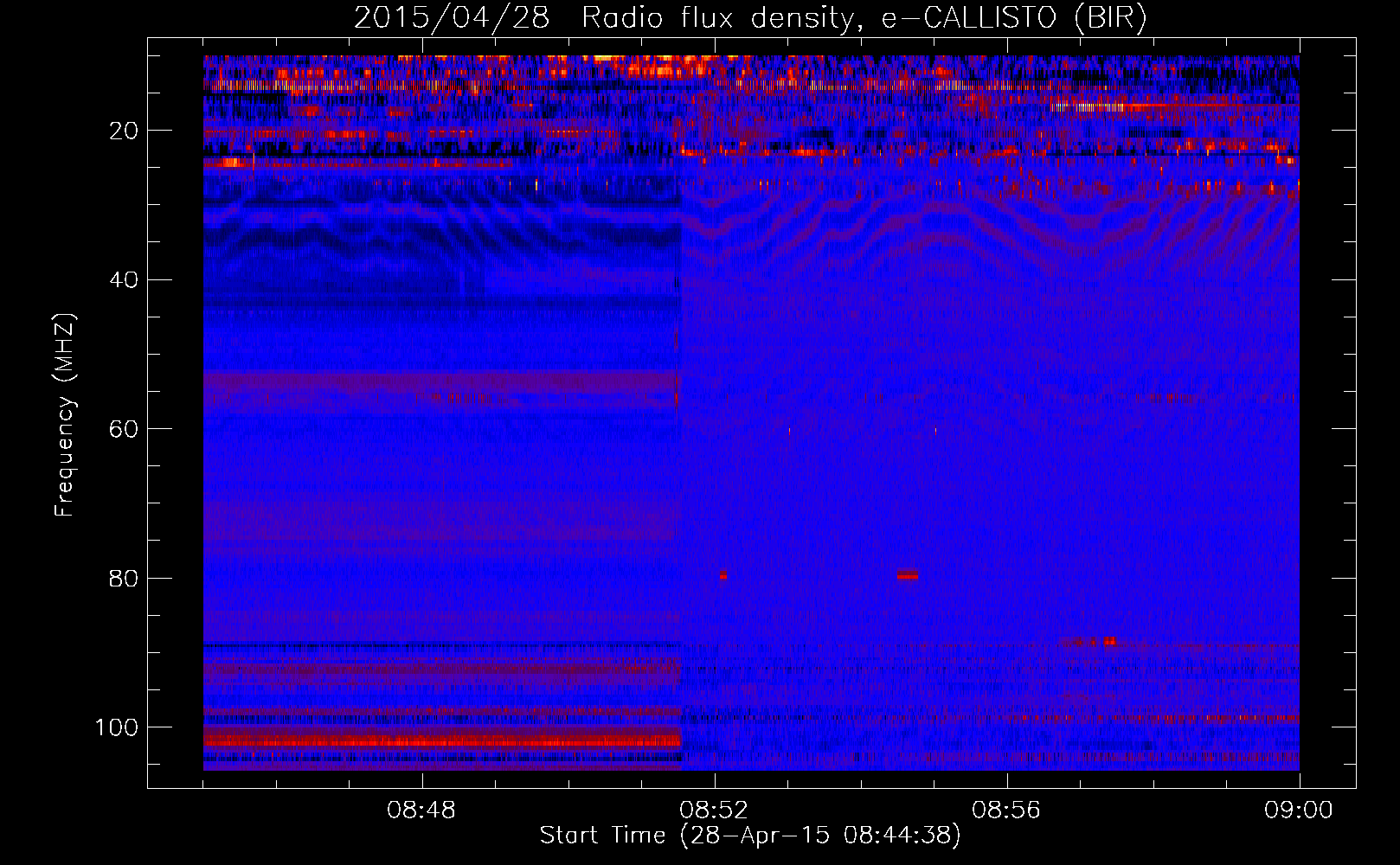The width and height of the screenshot is (1400, 865).
Task: Click the plot title '2015/04/28 Radio flux density, e-CALLISTO (BIR)'
Action: tap(750, 18)
